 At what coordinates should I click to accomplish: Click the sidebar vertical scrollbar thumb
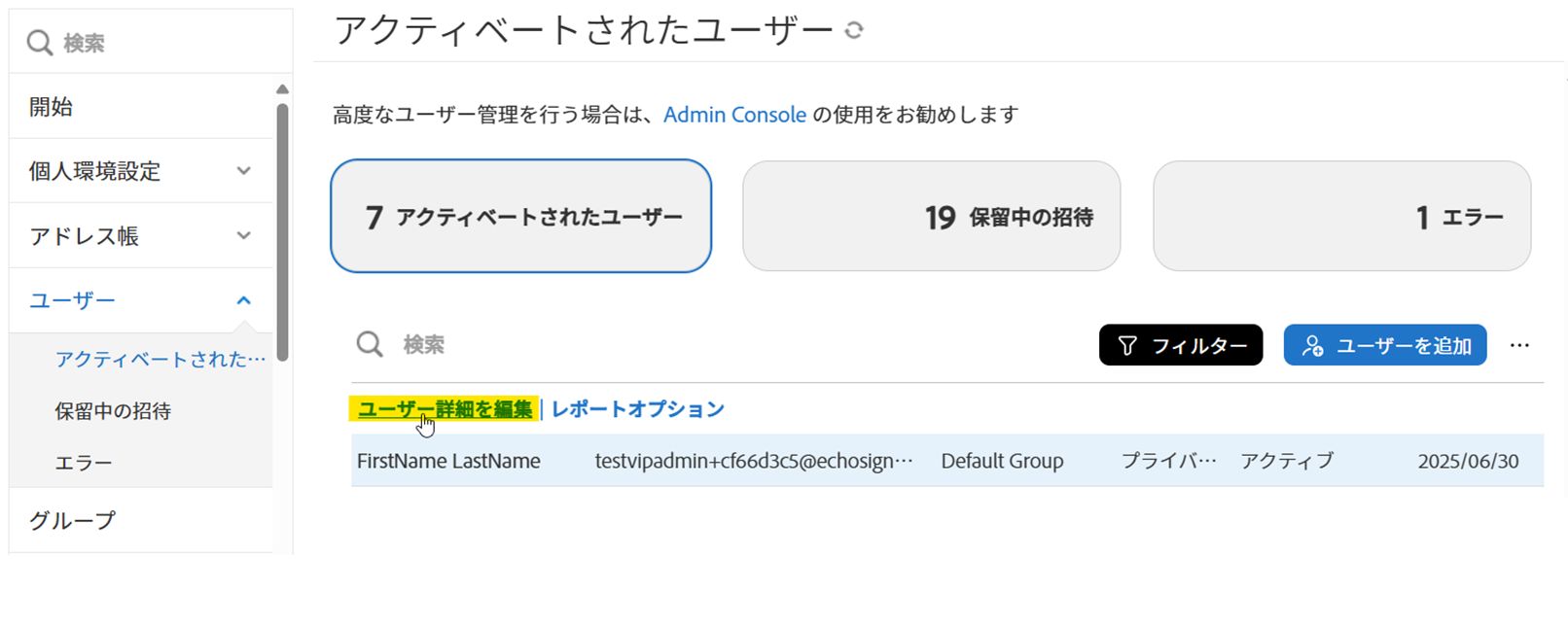click(x=282, y=231)
